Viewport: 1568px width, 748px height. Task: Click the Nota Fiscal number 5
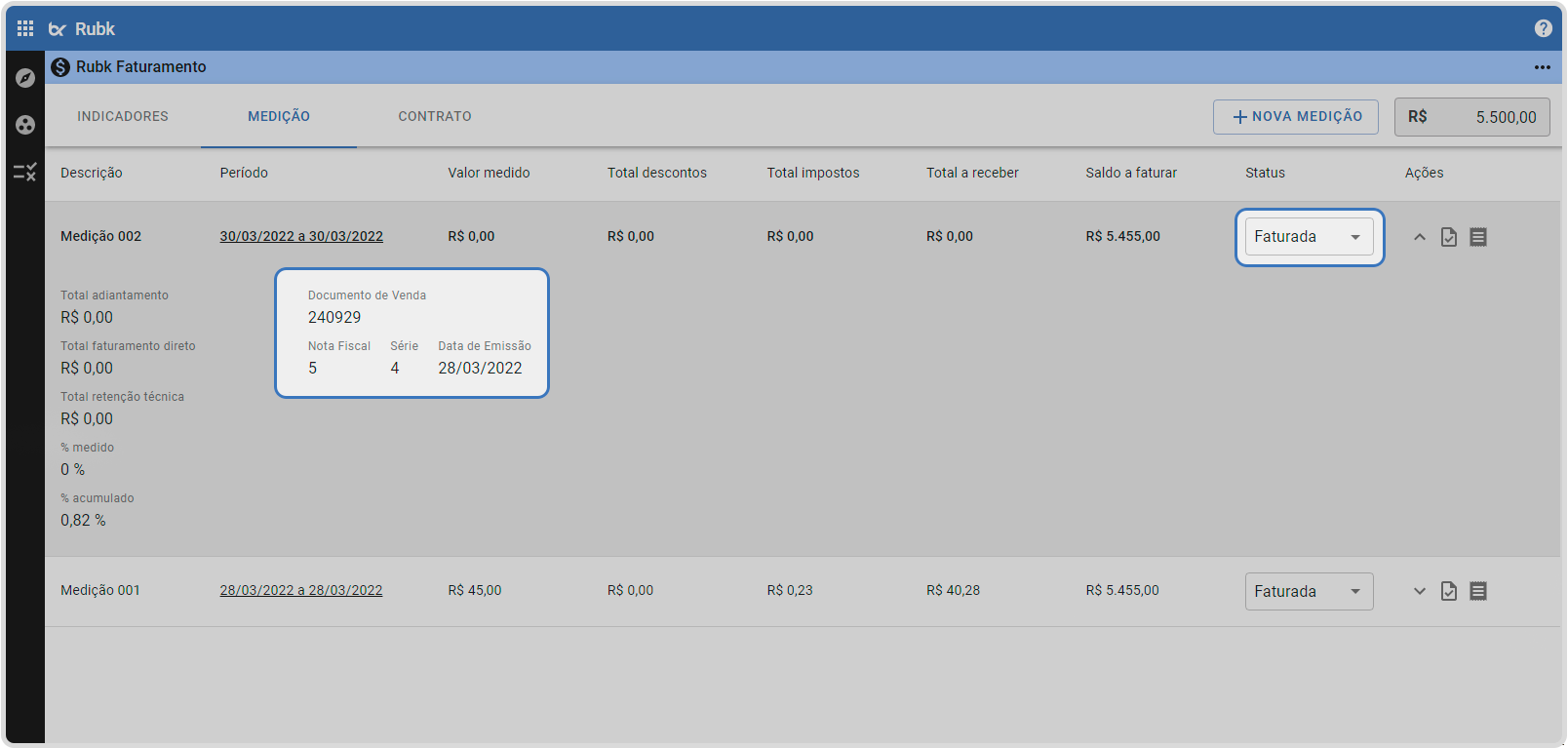(x=313, y=368)
